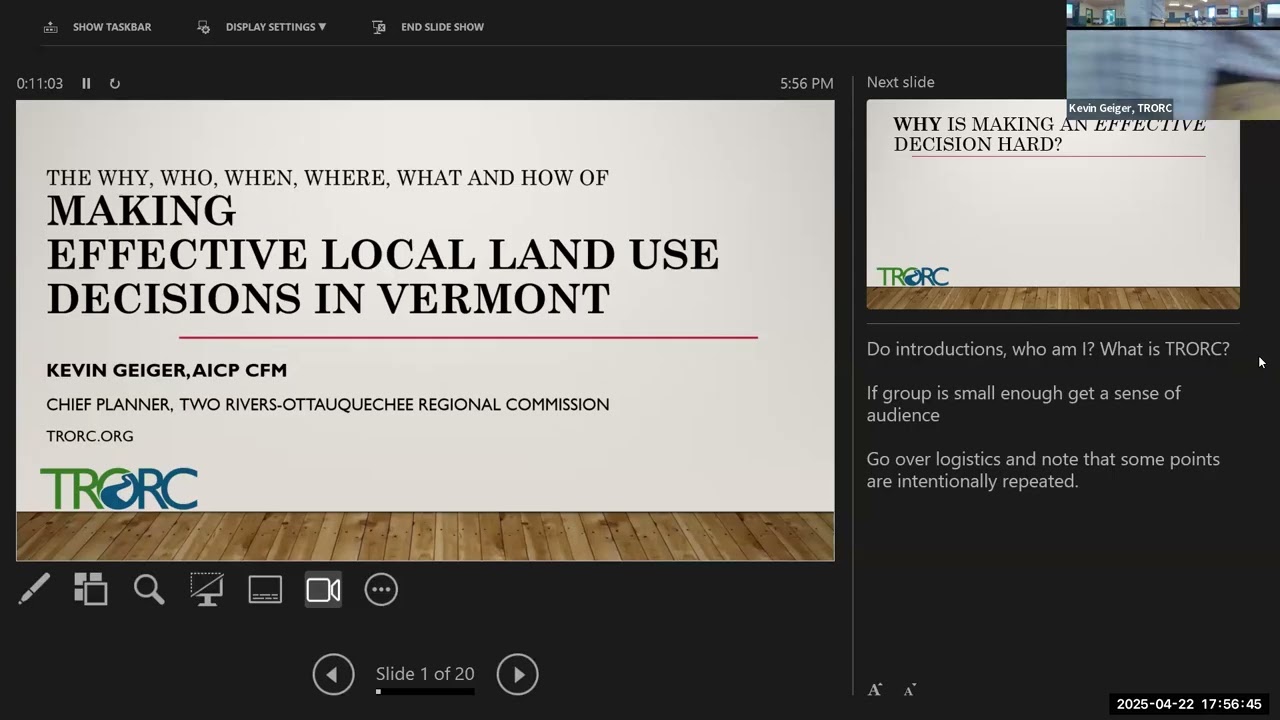Viewport: 1280px width, 720px height.
Task: Make the notes text larger
Action: click(x=875, y=690)
